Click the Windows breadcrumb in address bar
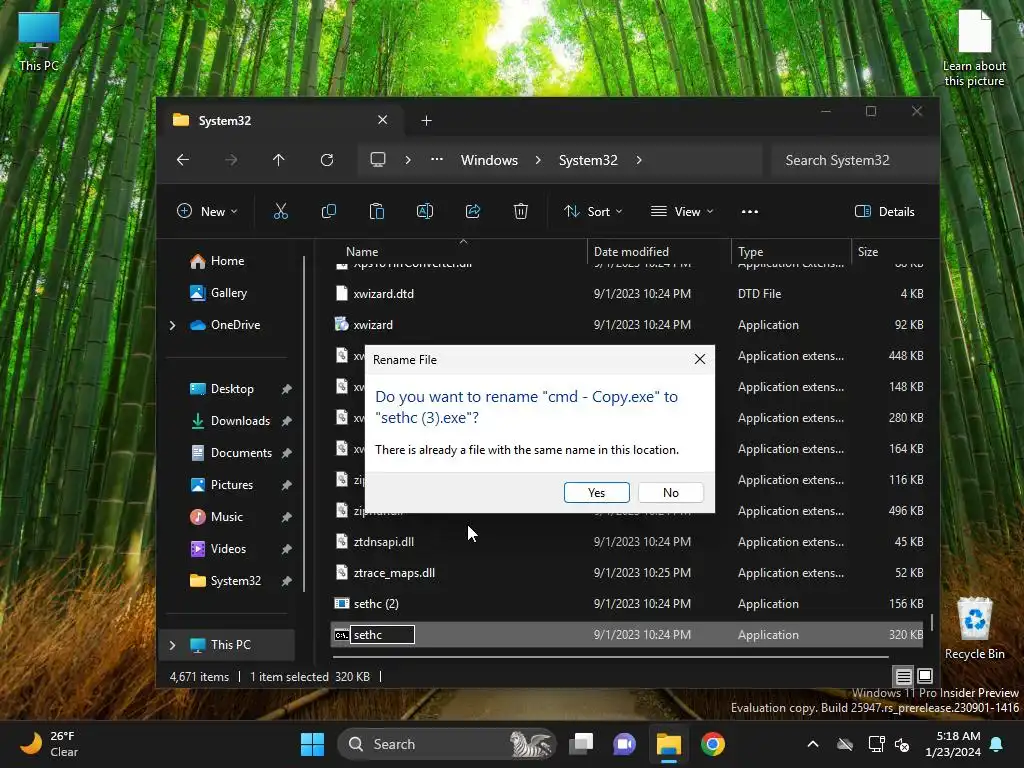Screen dimensions: 1024x768 click(489, 160)
